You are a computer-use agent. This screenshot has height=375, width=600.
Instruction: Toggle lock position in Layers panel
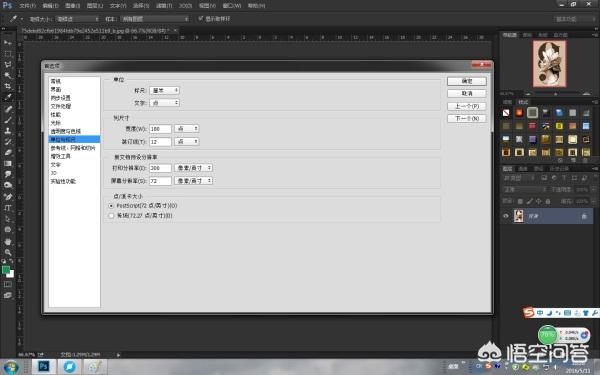(x=538, y=201)
